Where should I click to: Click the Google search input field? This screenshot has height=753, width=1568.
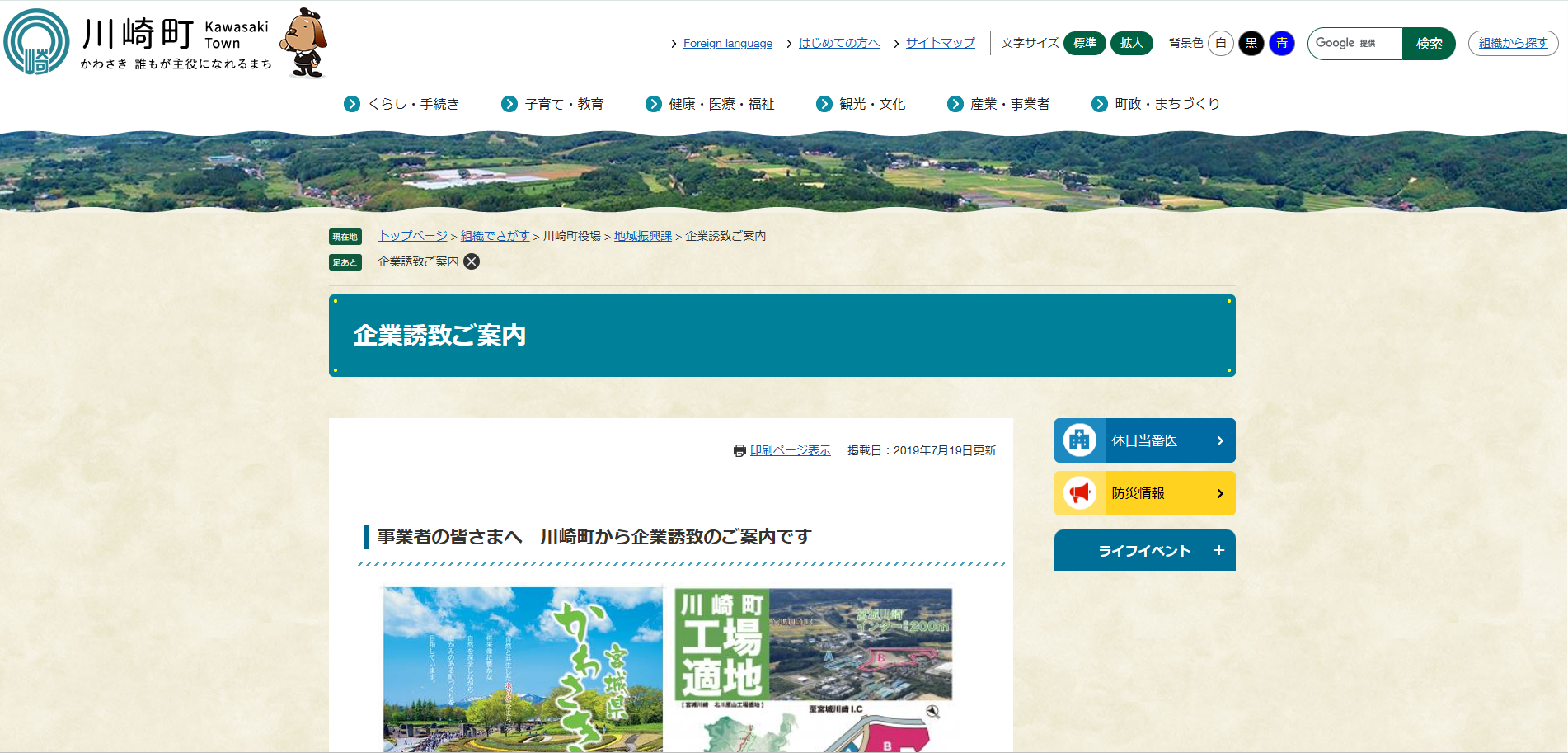point(1355,44)
